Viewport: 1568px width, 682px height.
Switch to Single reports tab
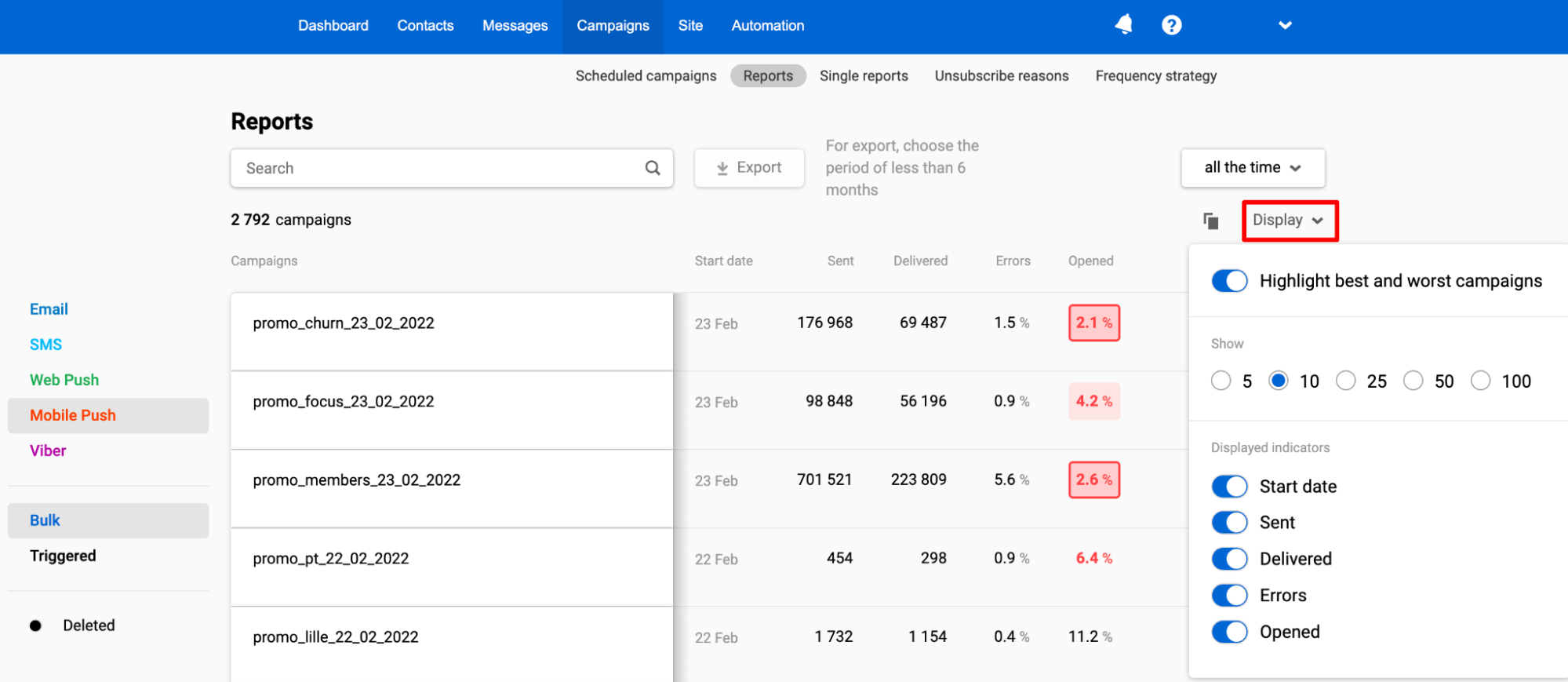pyautogui.click(x=863, y=76)
